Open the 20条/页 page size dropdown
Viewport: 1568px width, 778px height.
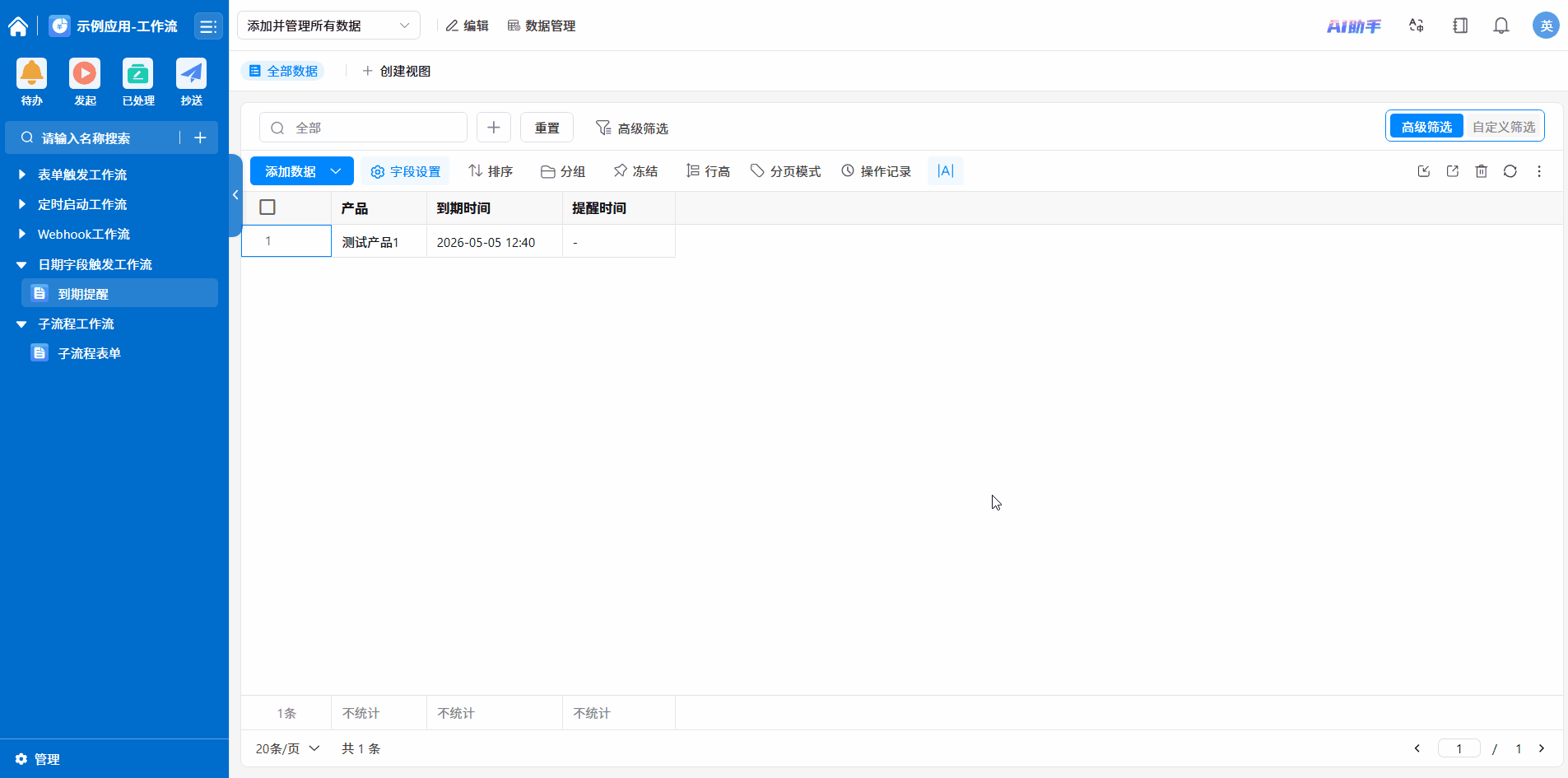[287, 748]
